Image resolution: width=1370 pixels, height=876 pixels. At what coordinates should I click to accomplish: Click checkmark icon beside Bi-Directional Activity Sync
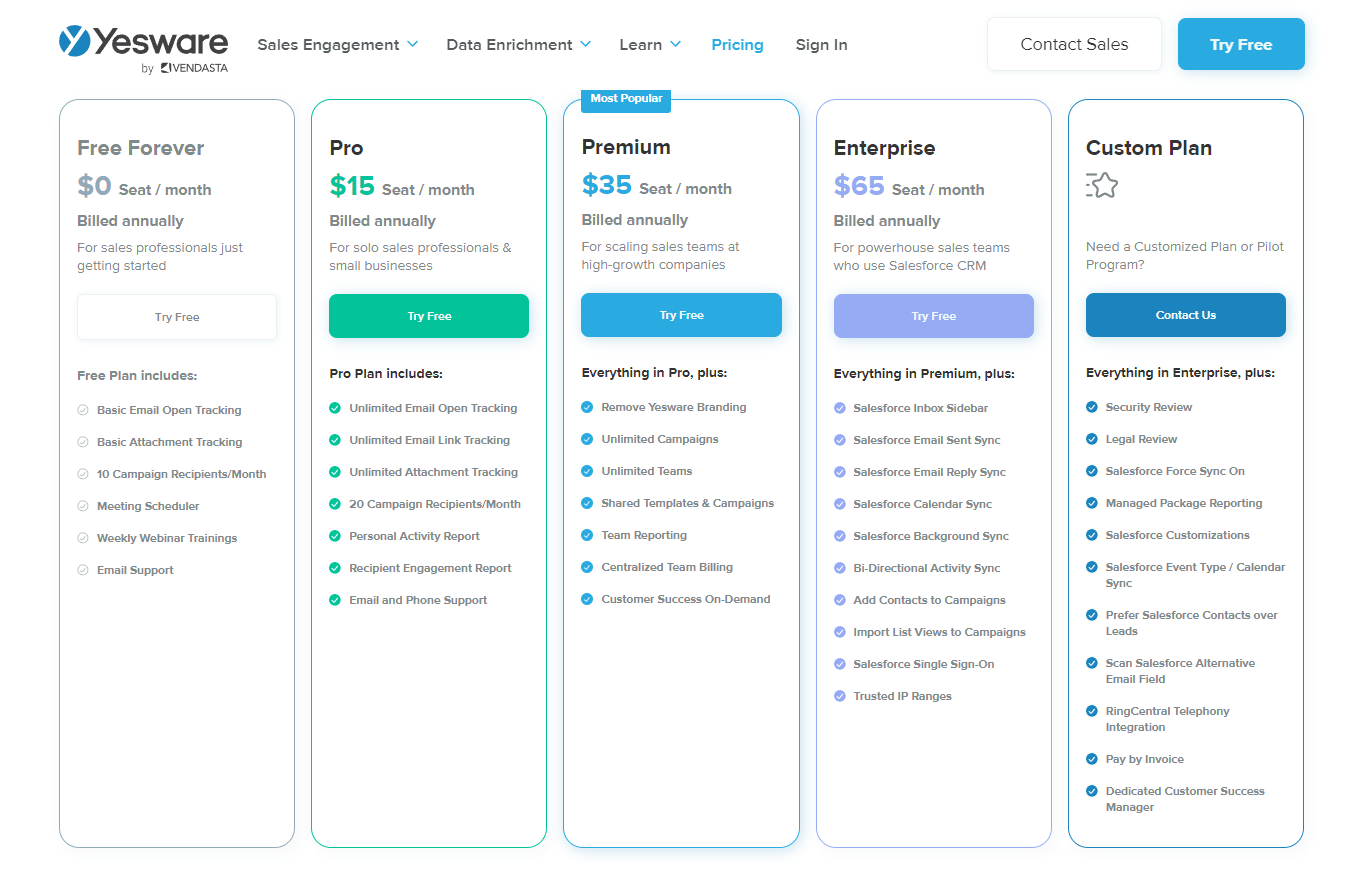(x=840, y=568)
